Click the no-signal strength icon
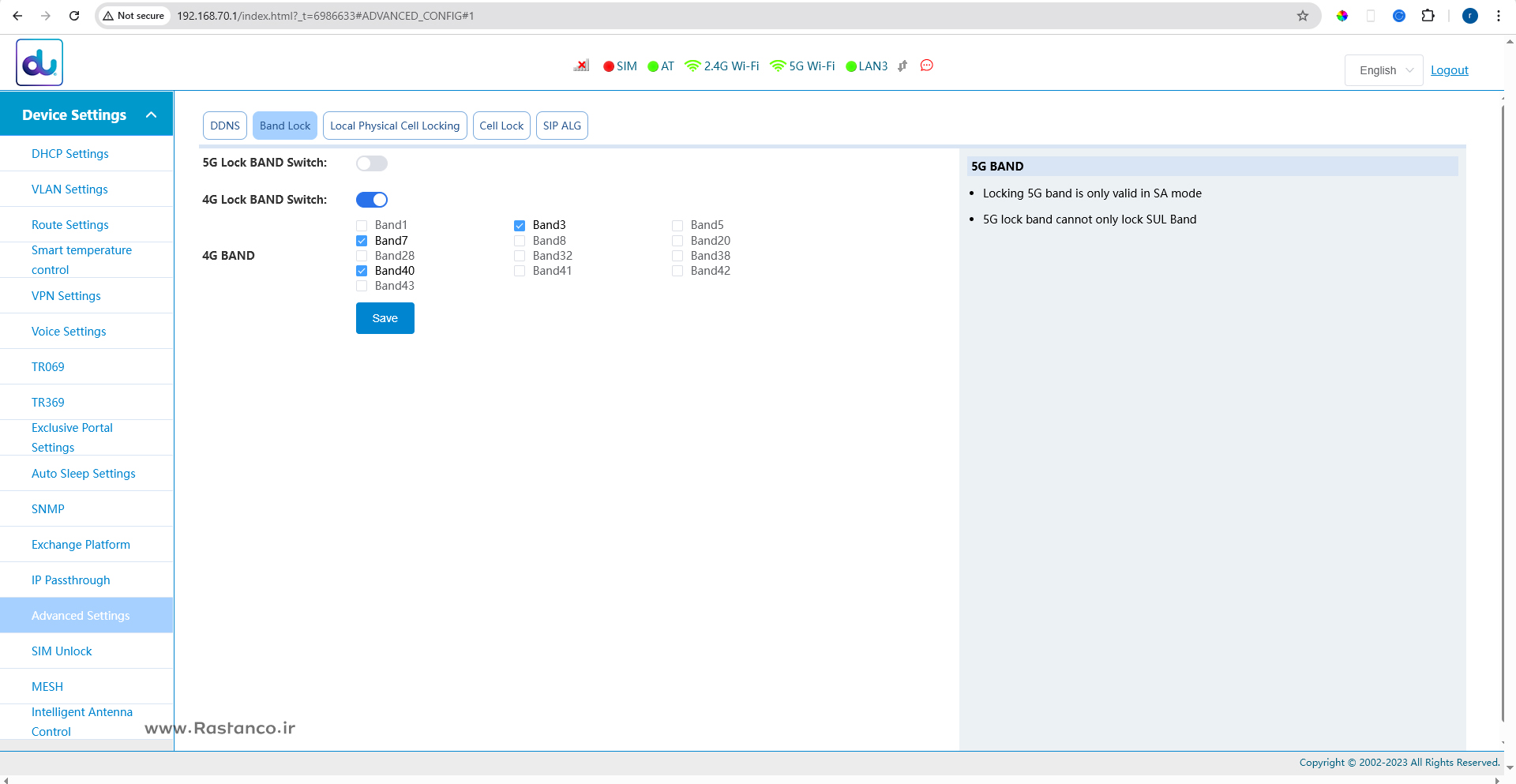Image resolution: width=1516 pixels, height=784 pixels. point(581,66)
